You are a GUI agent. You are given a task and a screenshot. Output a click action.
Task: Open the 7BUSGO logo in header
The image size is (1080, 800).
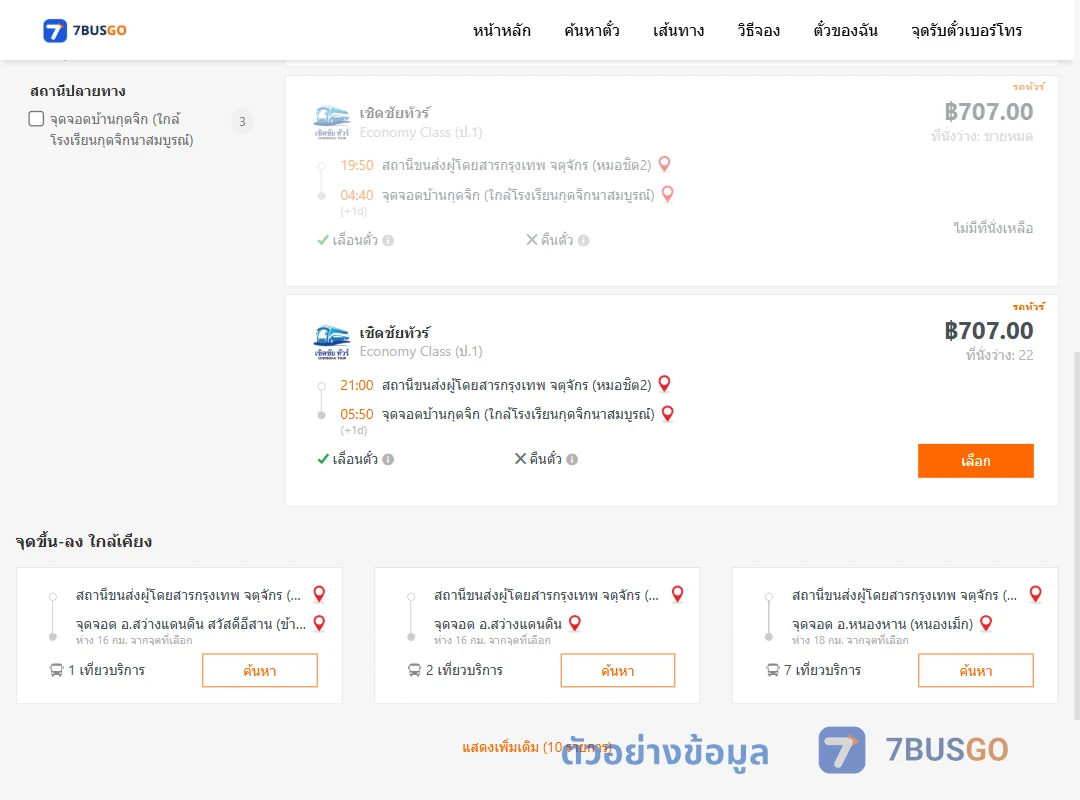pyautogui.click(x=85, y=30)
